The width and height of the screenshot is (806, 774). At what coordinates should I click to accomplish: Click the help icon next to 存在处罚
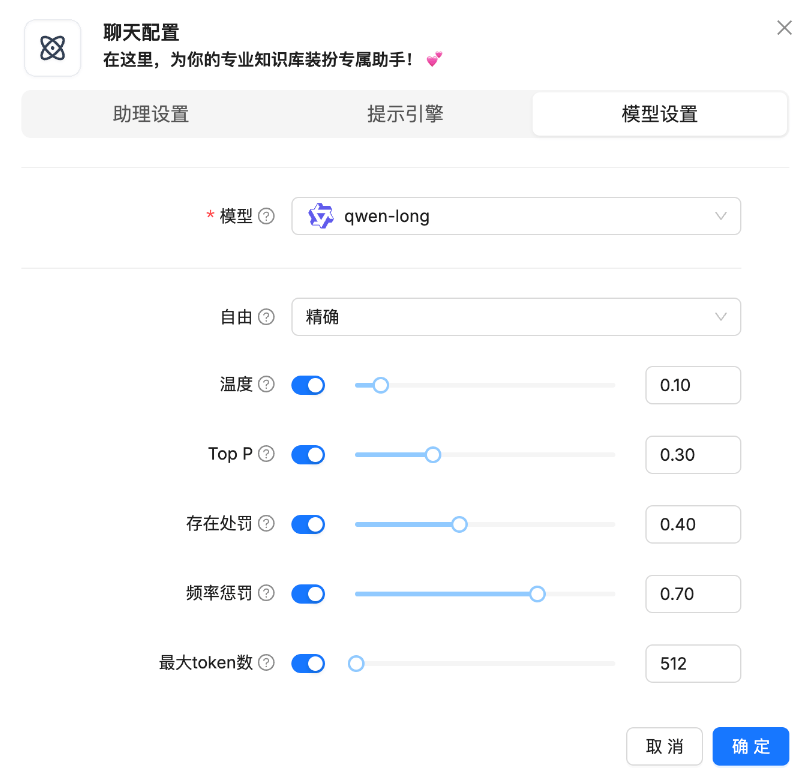266,524
